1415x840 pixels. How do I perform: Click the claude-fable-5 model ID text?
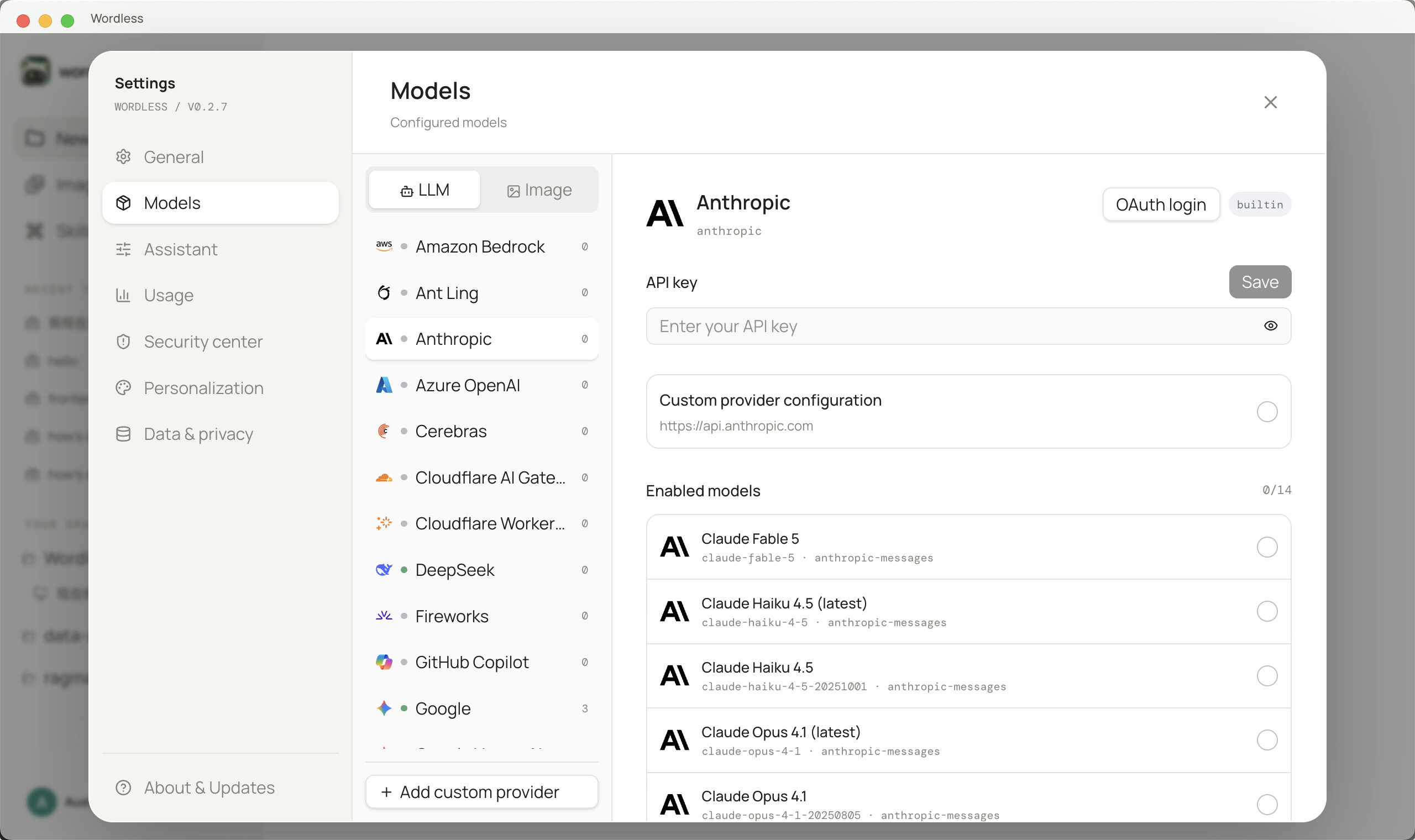click(x=748, y=558)
